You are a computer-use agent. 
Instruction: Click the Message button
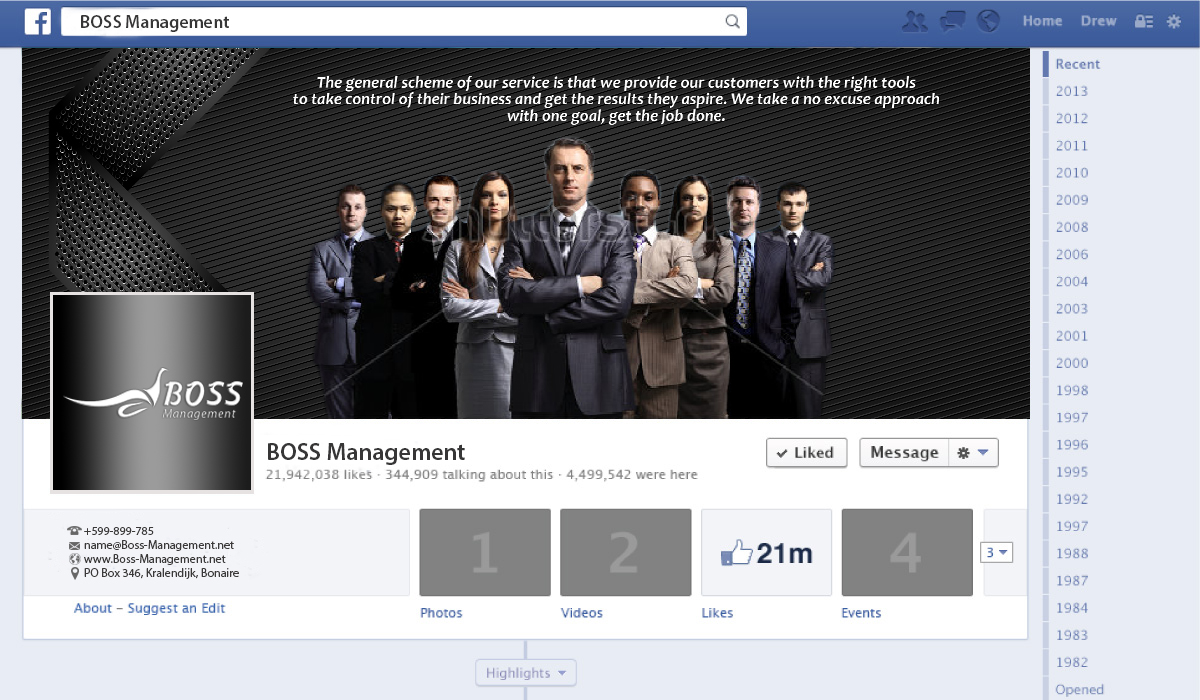click(x=904, y=453)
